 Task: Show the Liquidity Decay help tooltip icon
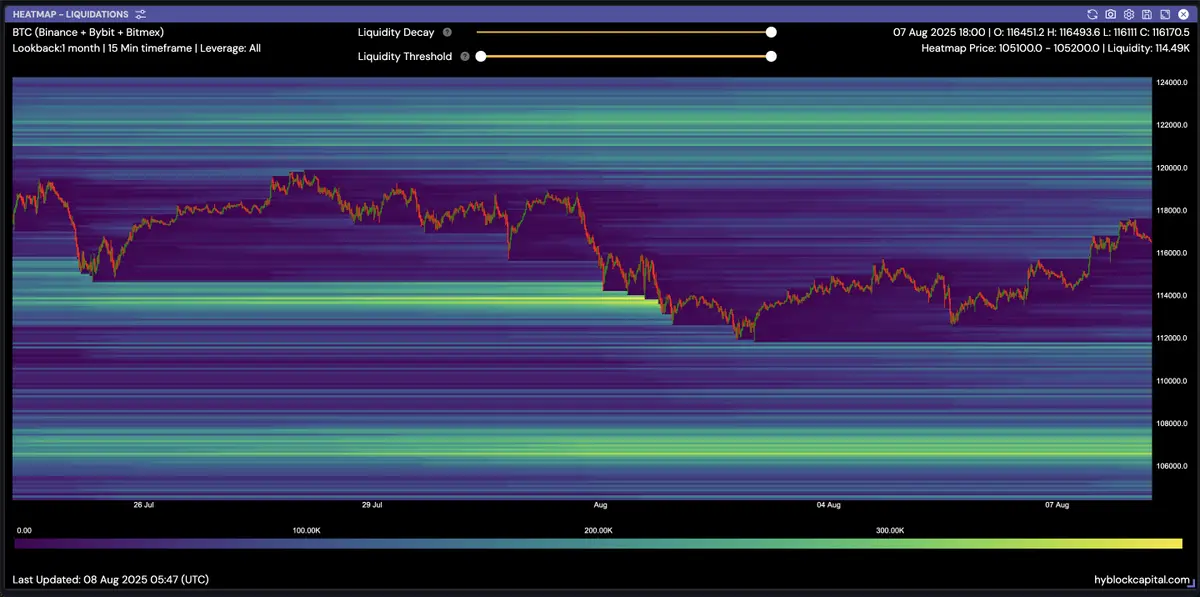[x=447, y=32]
